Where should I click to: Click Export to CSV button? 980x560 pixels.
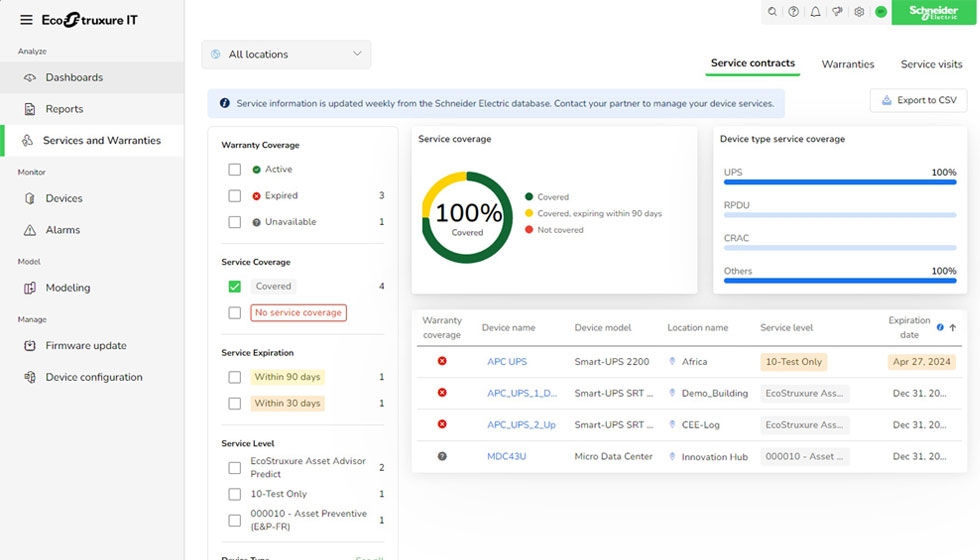[918, 100]
